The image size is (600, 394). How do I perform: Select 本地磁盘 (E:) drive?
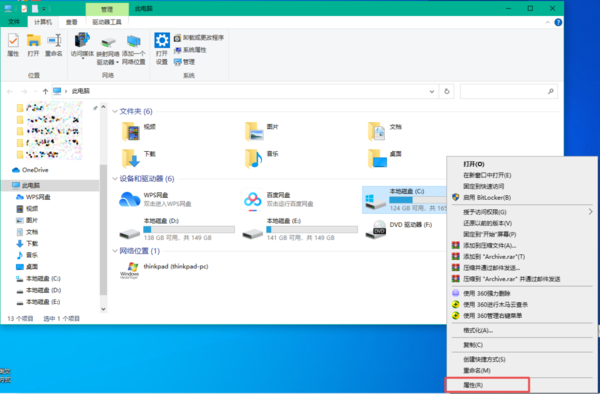[x=300, y=229]
